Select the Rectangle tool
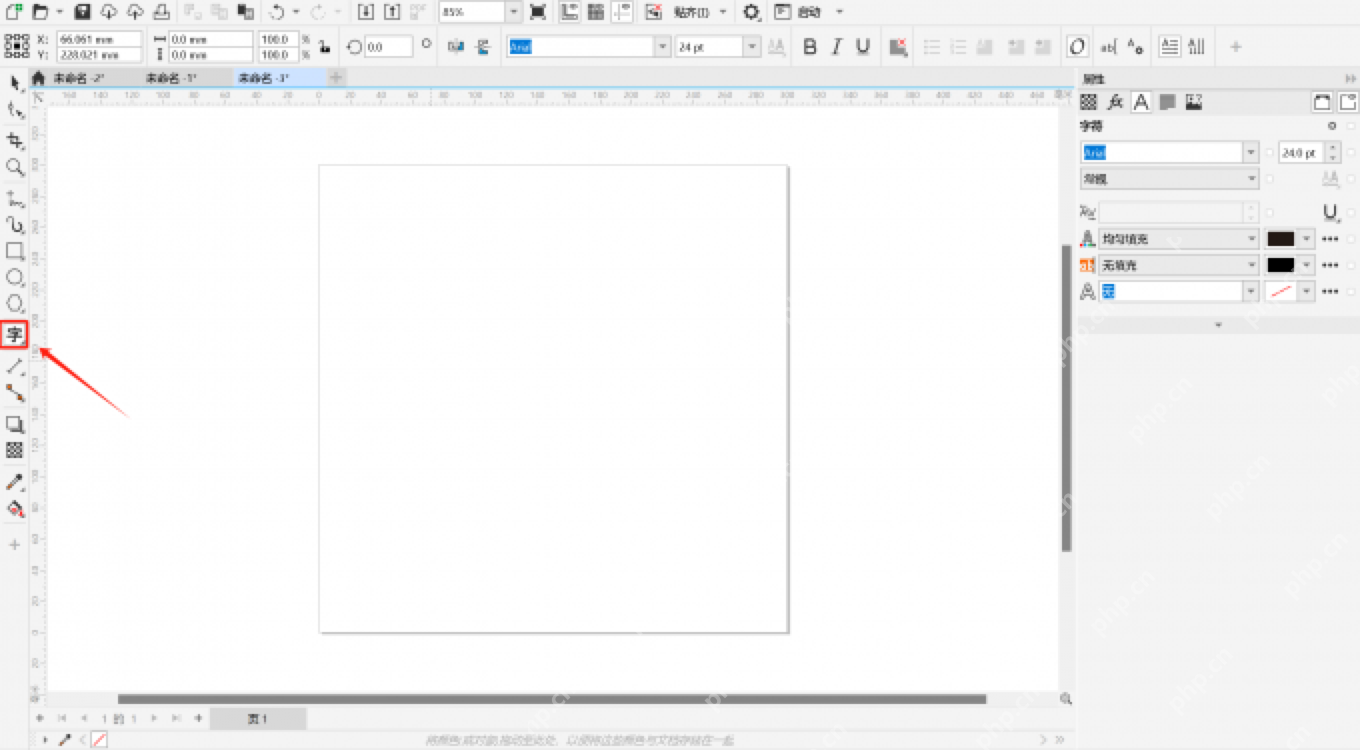Viewport: 1360px width, 750px height. tap(14, 251)
